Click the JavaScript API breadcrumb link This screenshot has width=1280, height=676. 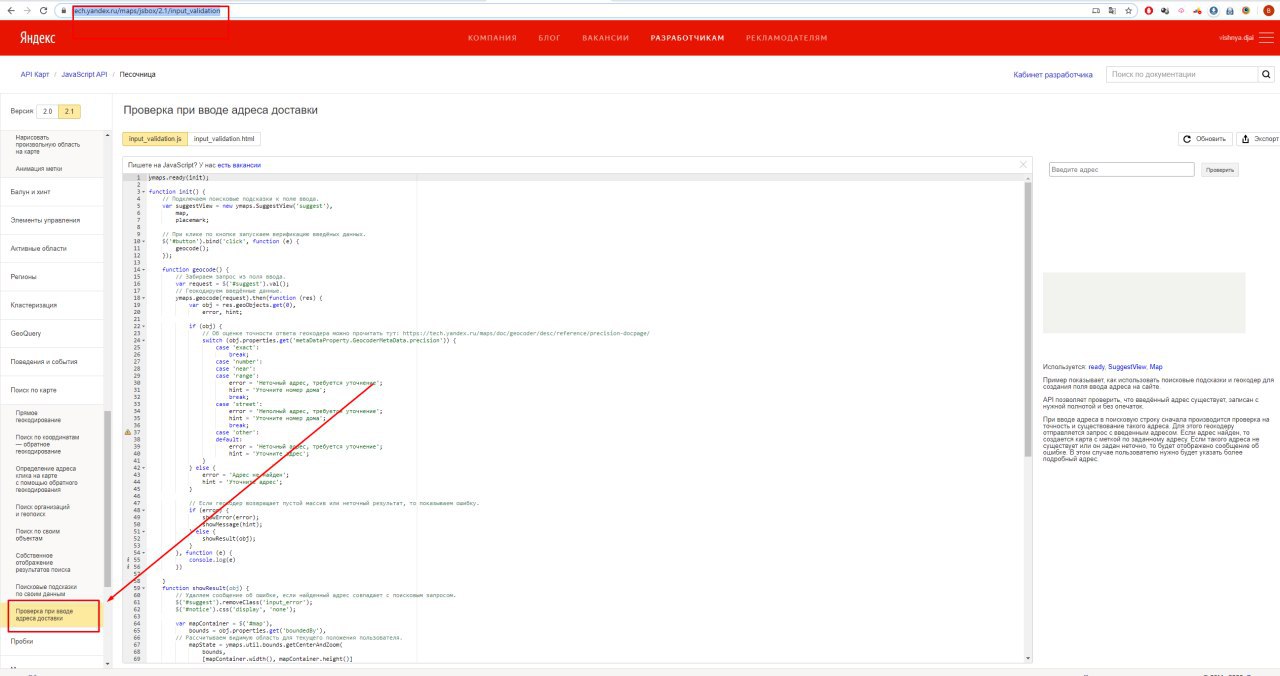(84, 74)
